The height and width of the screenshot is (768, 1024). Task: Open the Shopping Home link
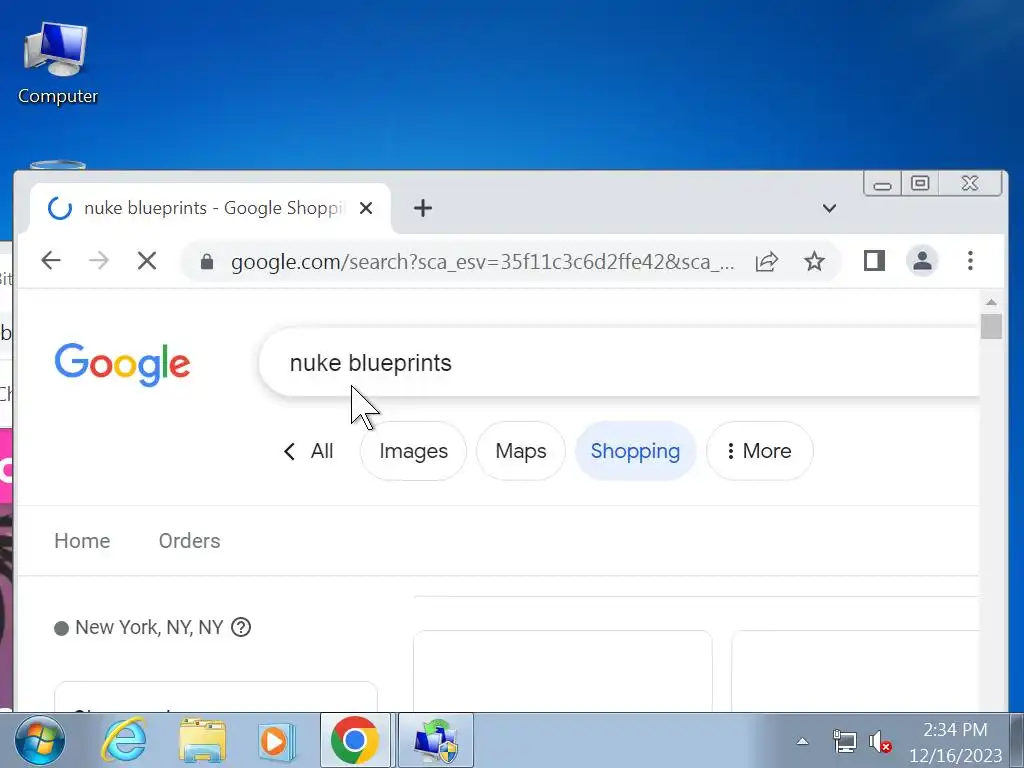click(82, 541)
